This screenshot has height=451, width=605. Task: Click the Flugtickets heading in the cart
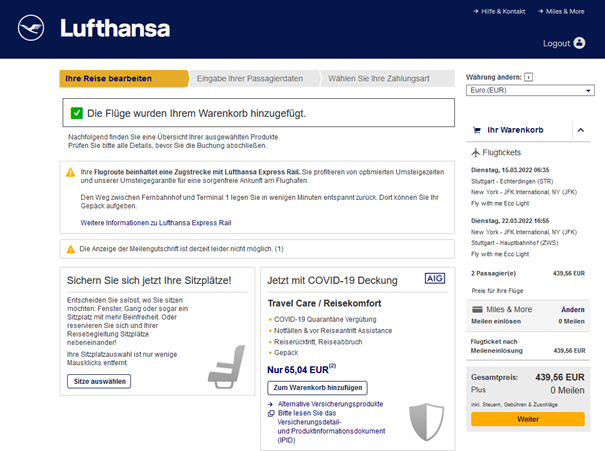pyautogui.click(x=502, y=152)
